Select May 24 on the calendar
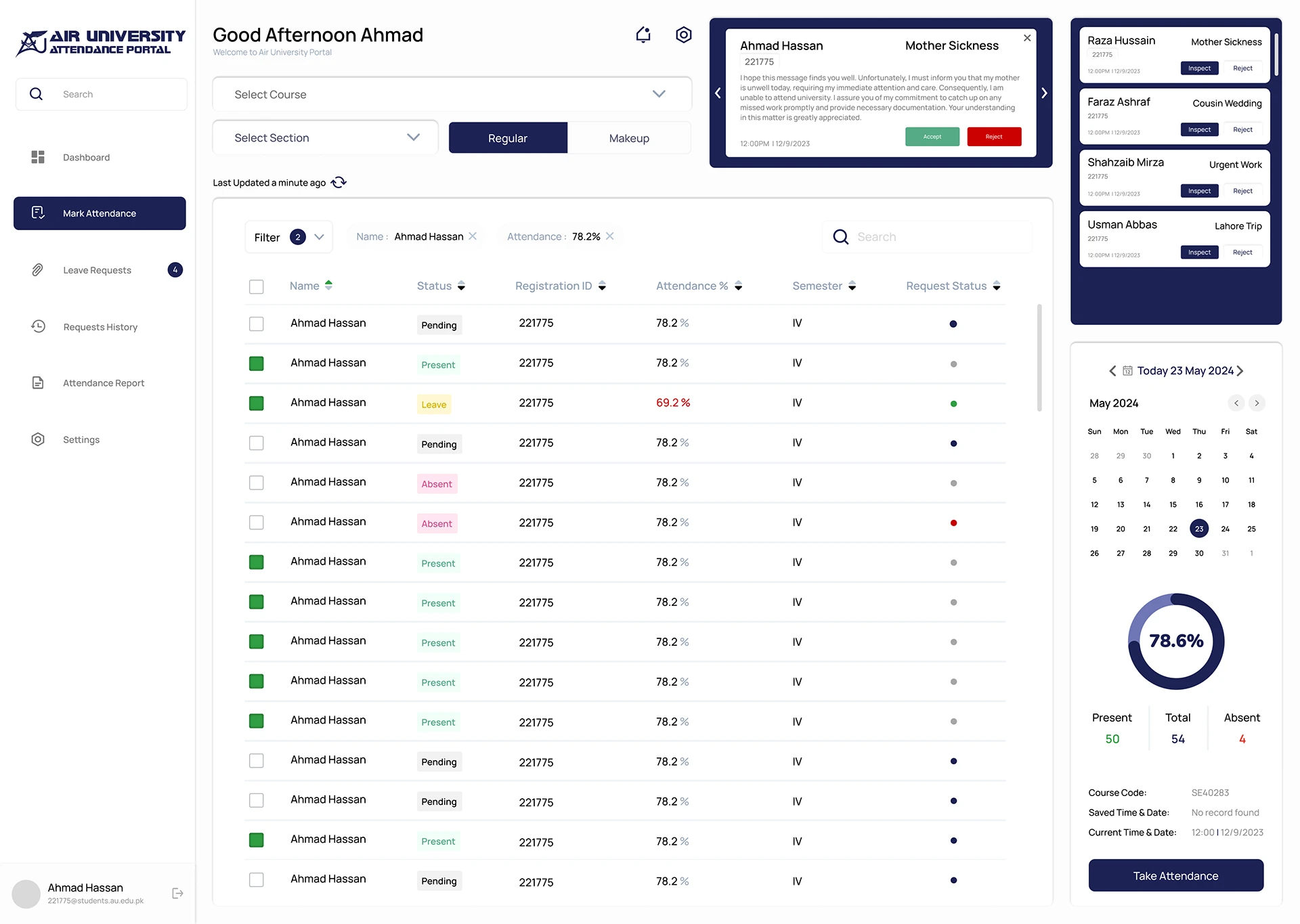1300x924 pixels. tap(1226, 529)
